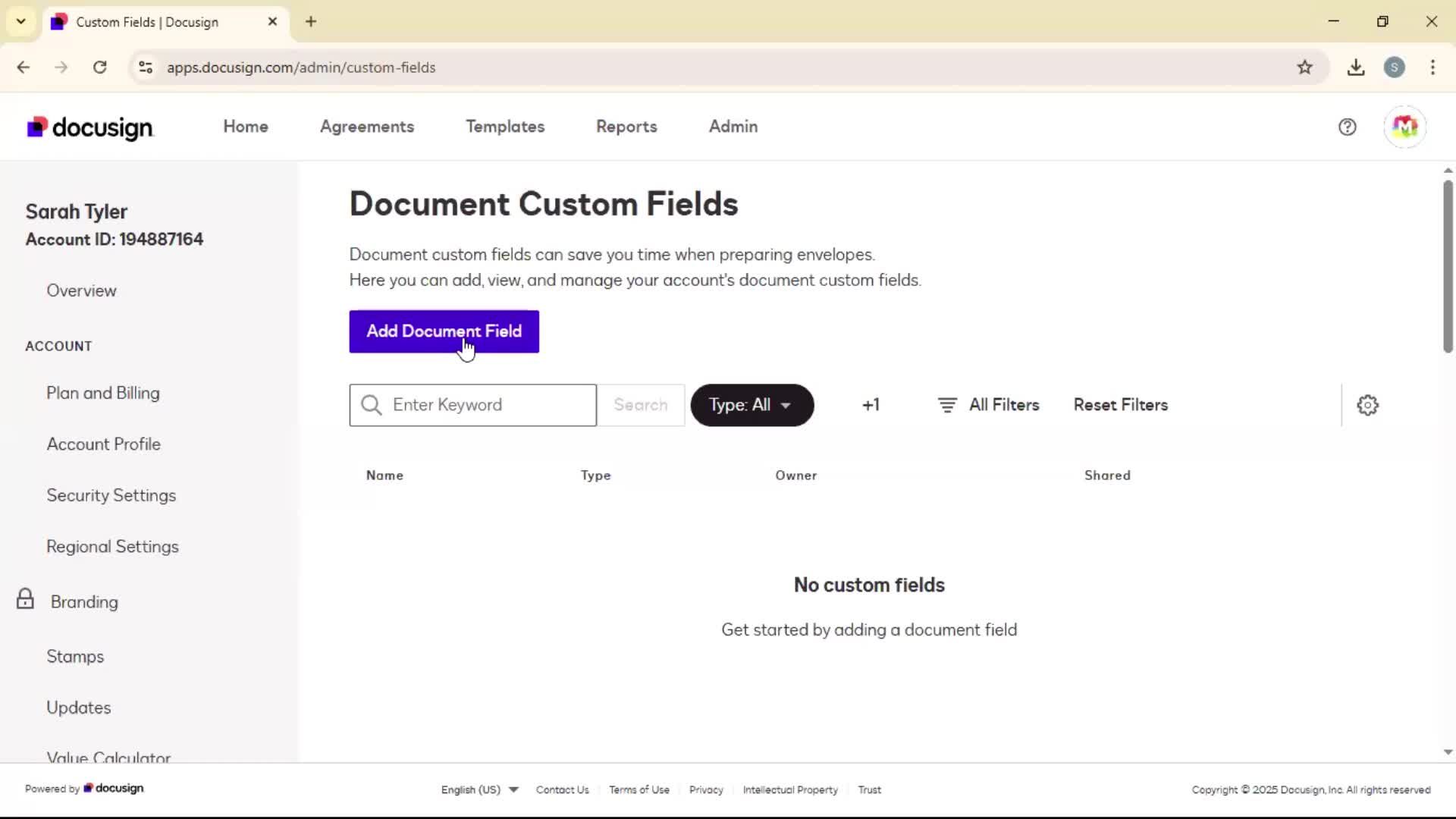Click the Docusign logo in footer
Screen dimensions: 1456x819
(114, 789)
